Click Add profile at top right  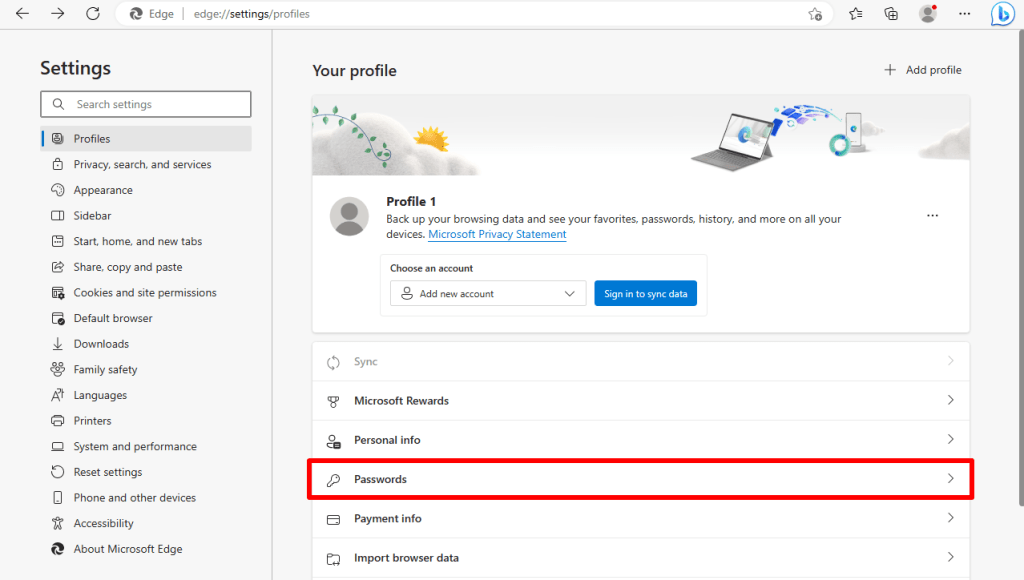tap(922, 69)
